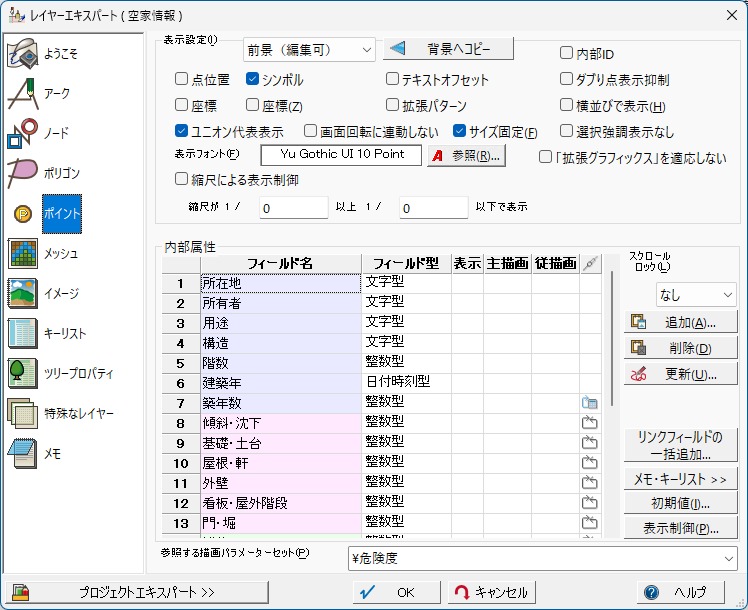
Task: Open the 前景（編集可） dropdown
Action: pyautogui.click(x=309, y=50)
